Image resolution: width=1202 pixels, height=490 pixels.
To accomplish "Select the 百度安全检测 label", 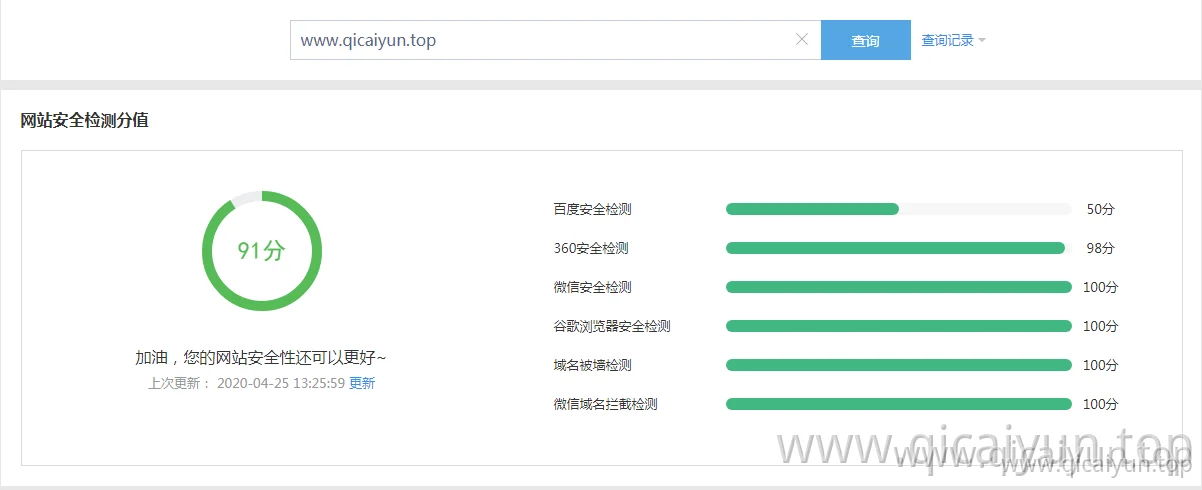I will [x=593, y=209].
